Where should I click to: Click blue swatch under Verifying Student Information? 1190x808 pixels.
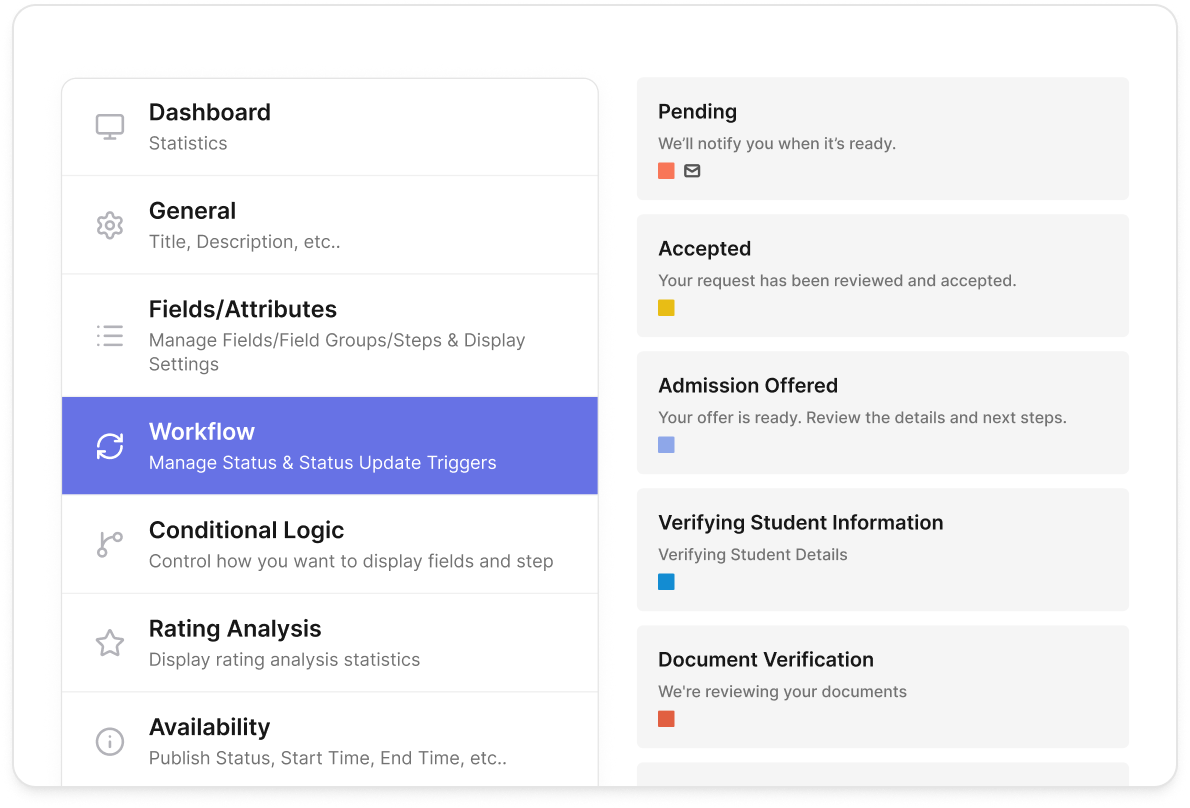tap(666, 582)
